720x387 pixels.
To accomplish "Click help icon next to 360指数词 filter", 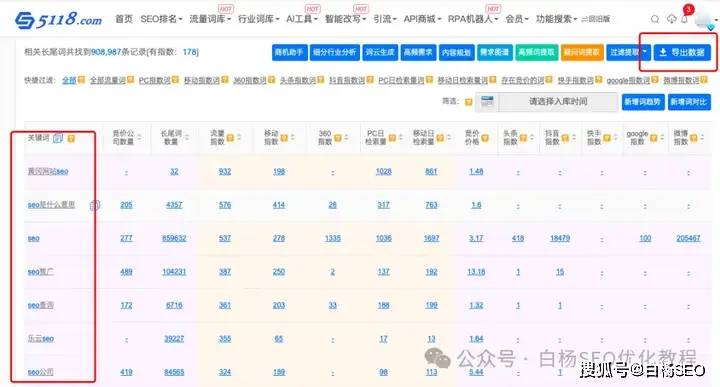I will point(271,80).
